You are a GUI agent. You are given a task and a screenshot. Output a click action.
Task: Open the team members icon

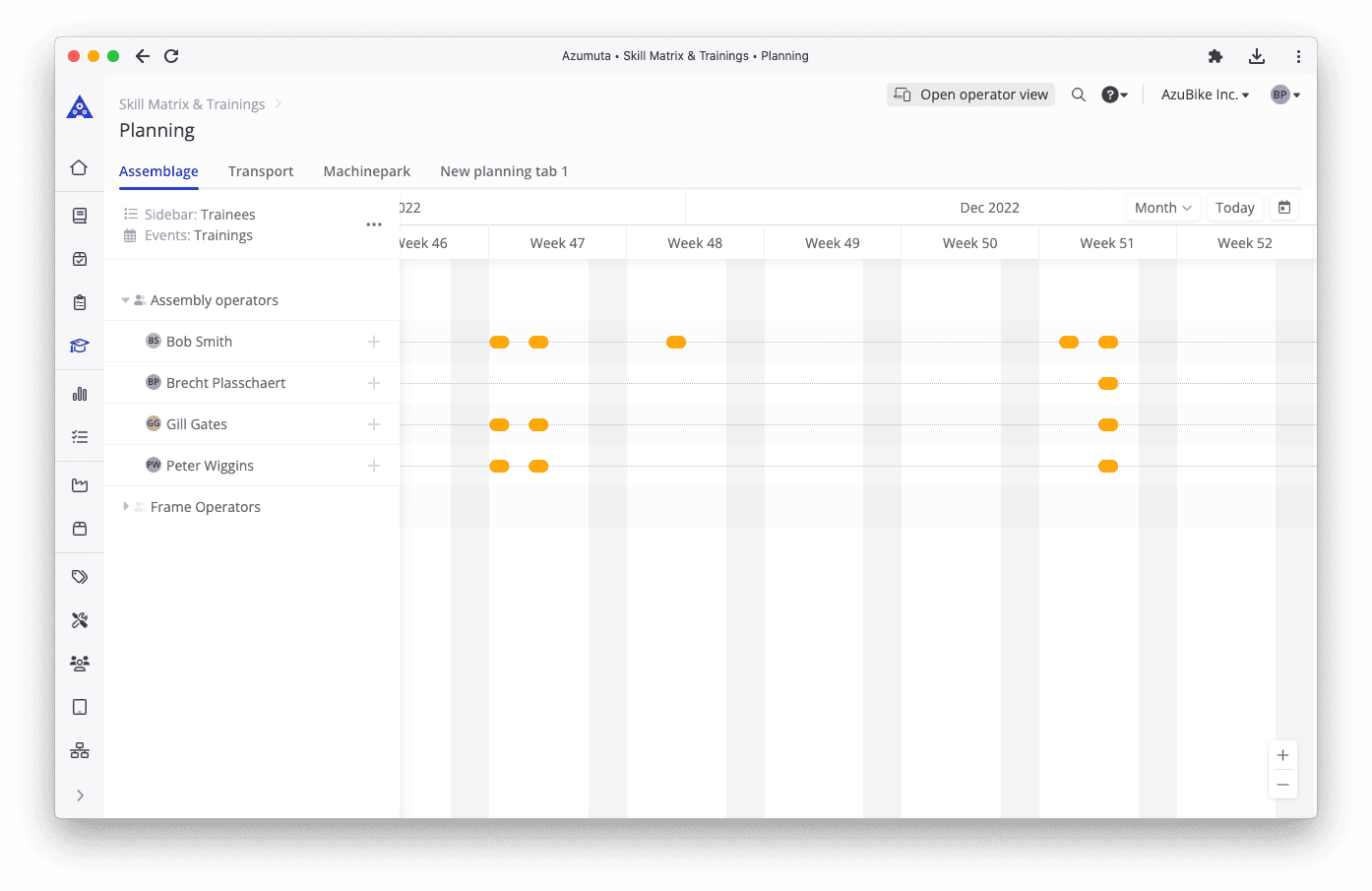click(79, 664)
